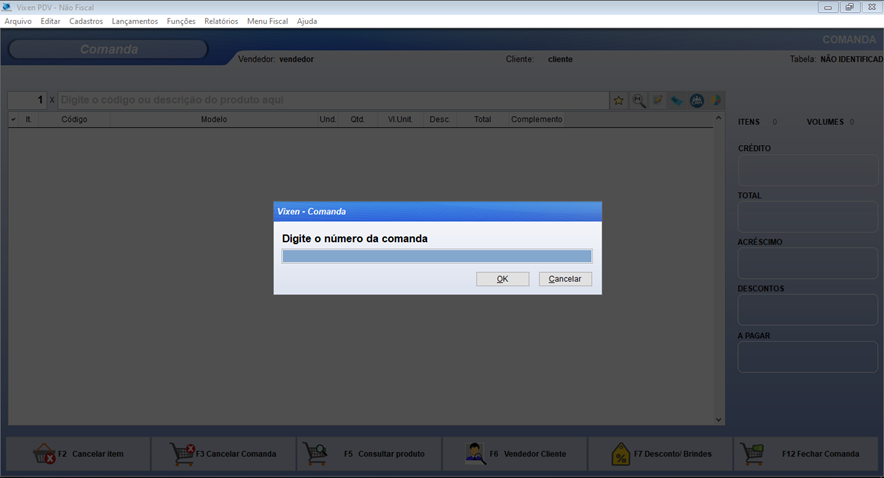The image size is (884, 478).
Task: Click the star favorites icon
Action: pos(618,100)
